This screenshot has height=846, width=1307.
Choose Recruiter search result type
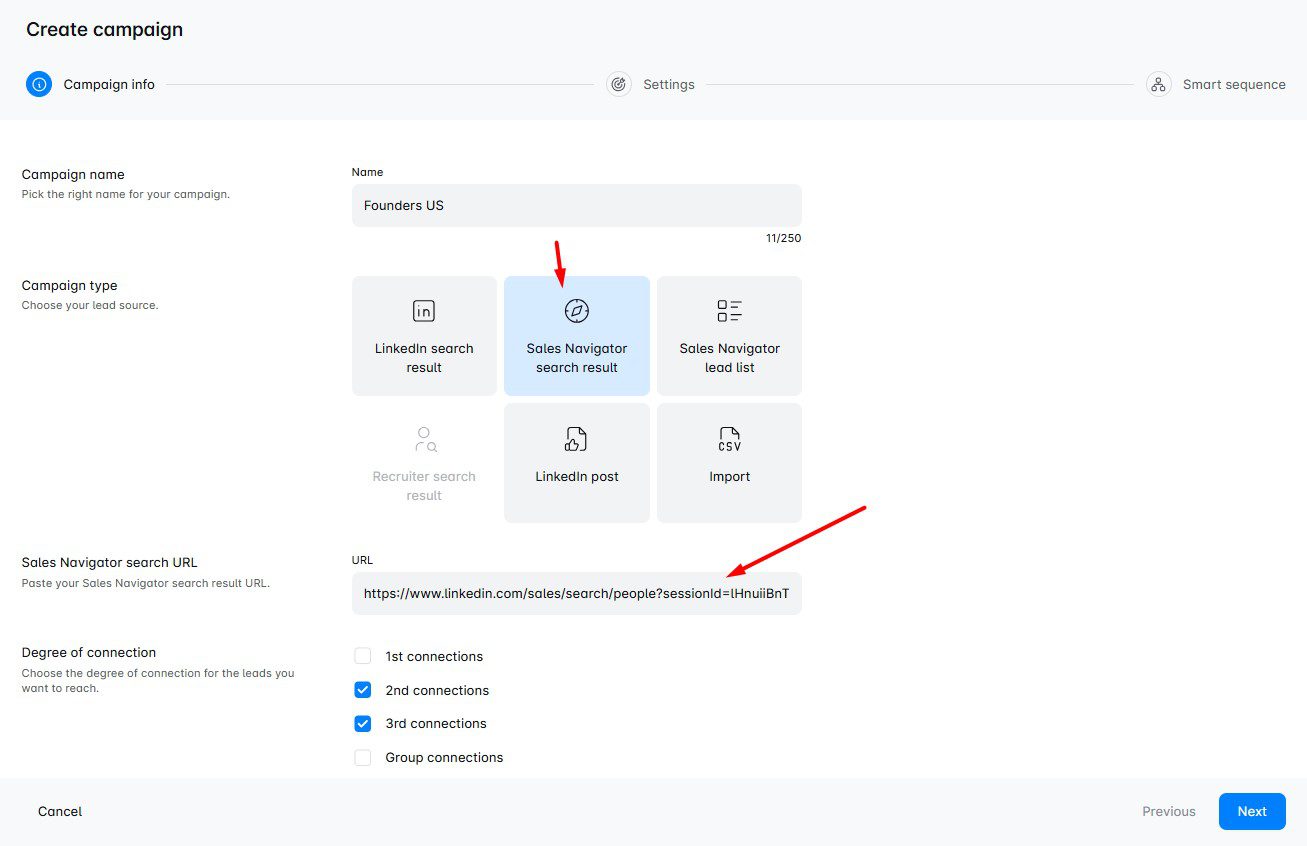tap(424, 463)
